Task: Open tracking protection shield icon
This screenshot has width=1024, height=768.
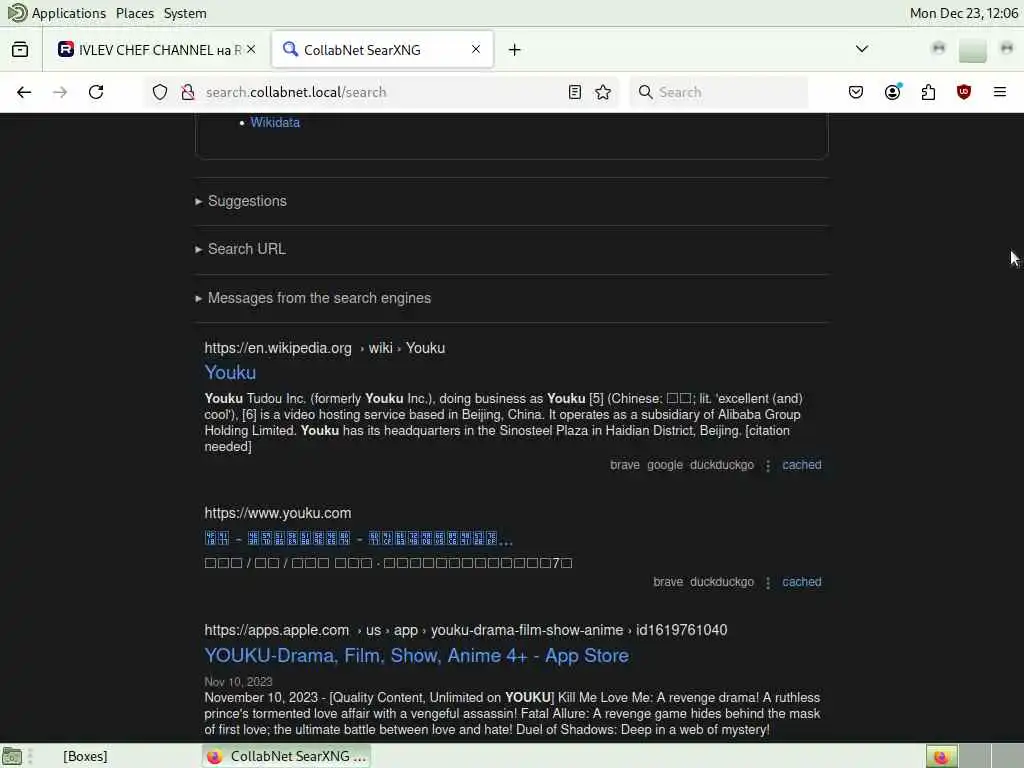Action: click(160, 92)
